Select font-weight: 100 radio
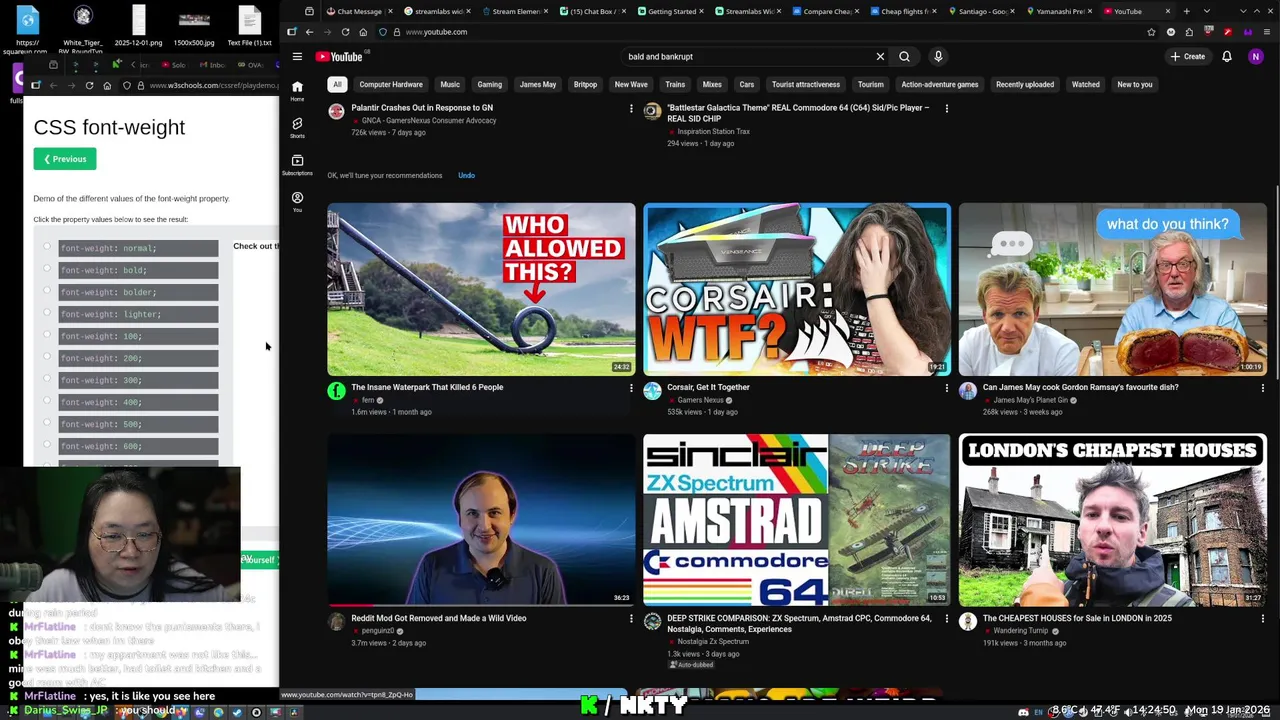Image resolution: width=1280 pixels, height=720 pixels. (x=46, y=335)
